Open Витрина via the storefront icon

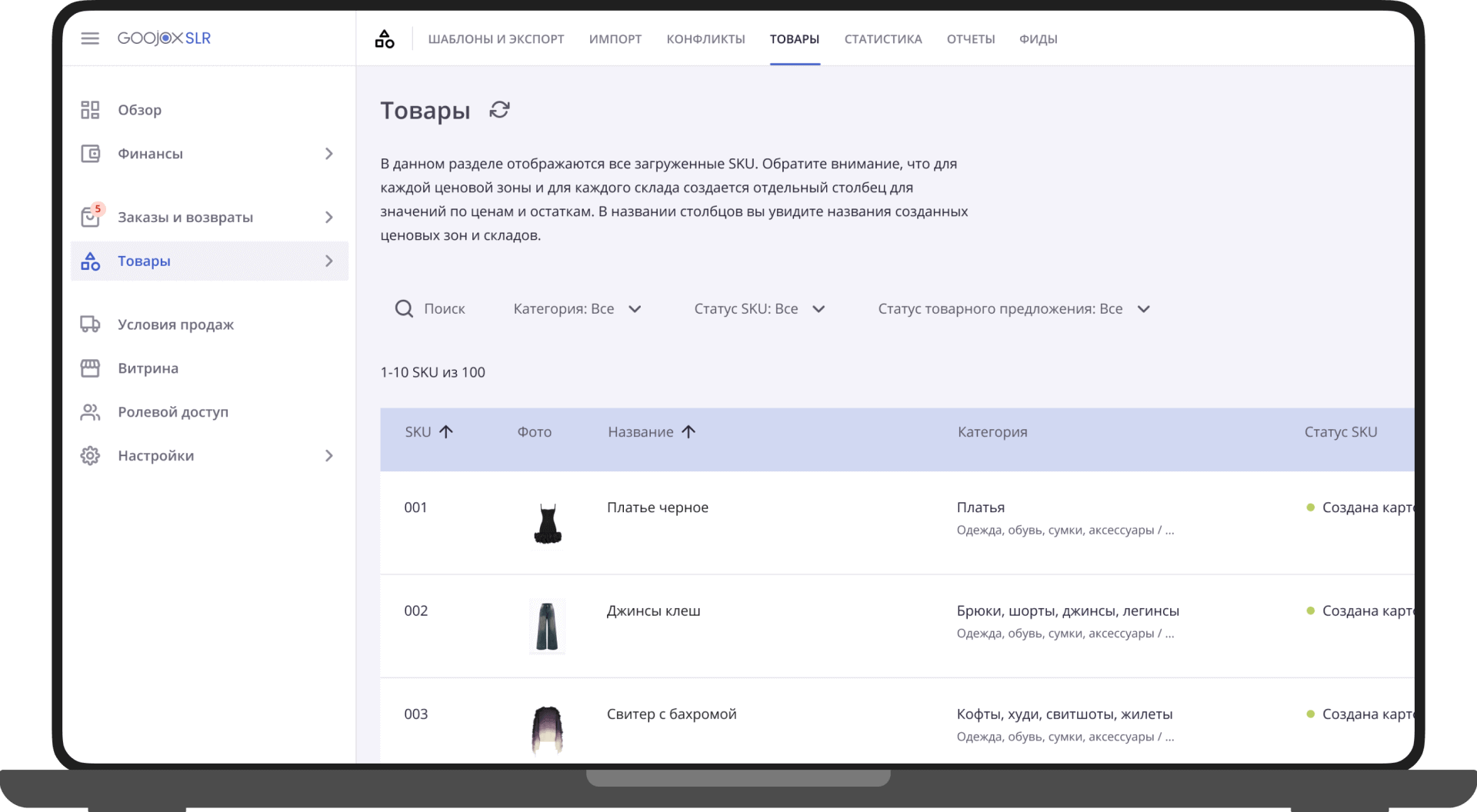click(90, 368)
